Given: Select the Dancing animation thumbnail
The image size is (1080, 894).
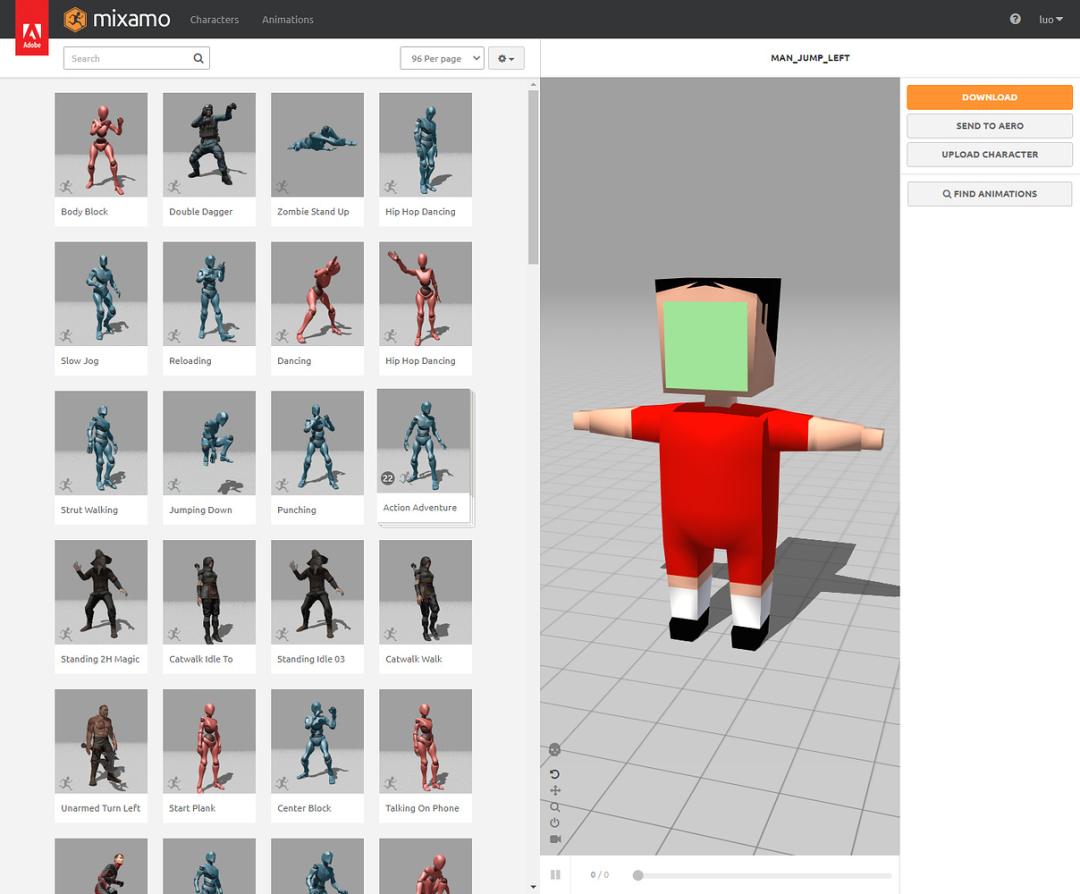Looking at the screenshot, I should pos(318,294).
